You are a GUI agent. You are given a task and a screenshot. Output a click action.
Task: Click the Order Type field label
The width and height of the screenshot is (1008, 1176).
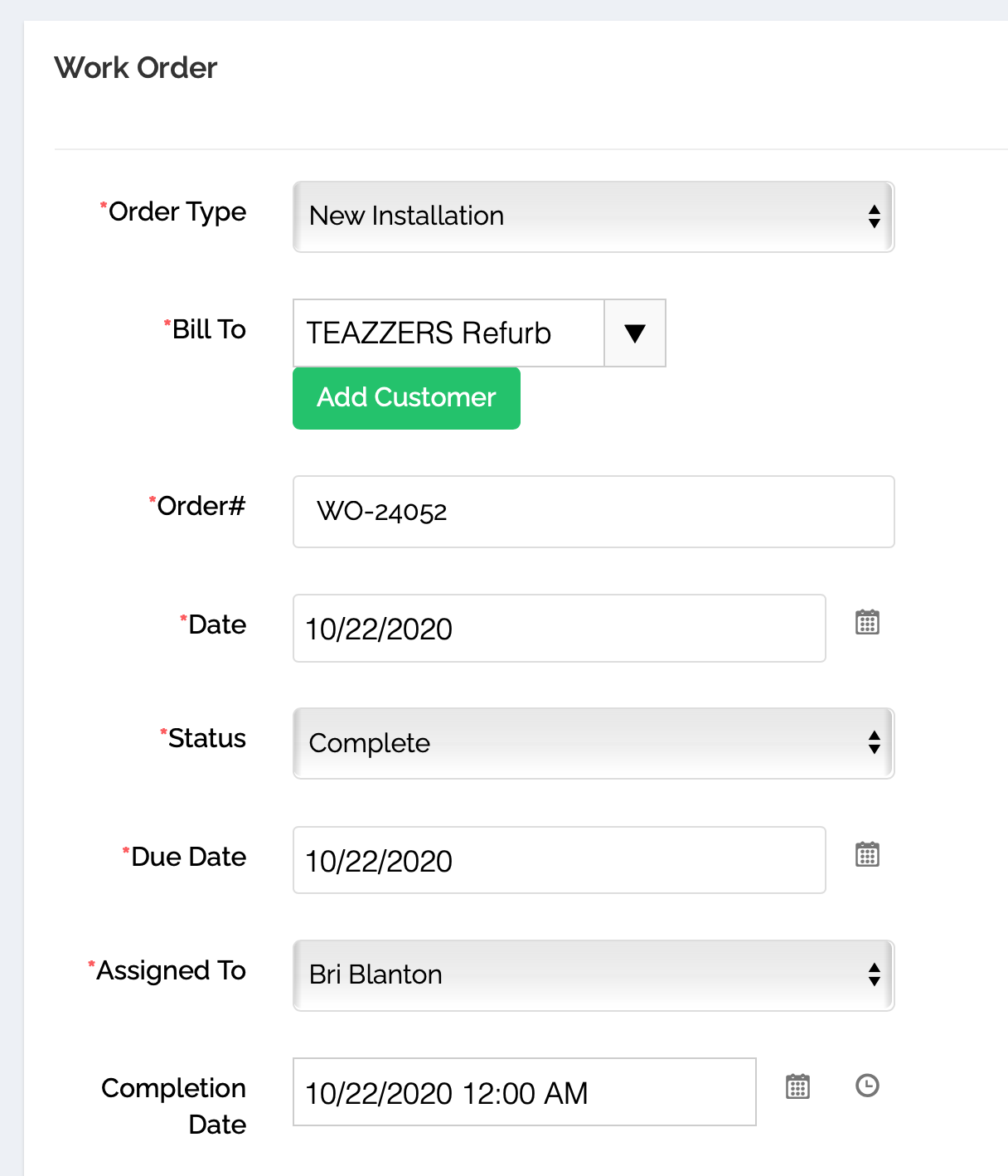coord(177,212)
